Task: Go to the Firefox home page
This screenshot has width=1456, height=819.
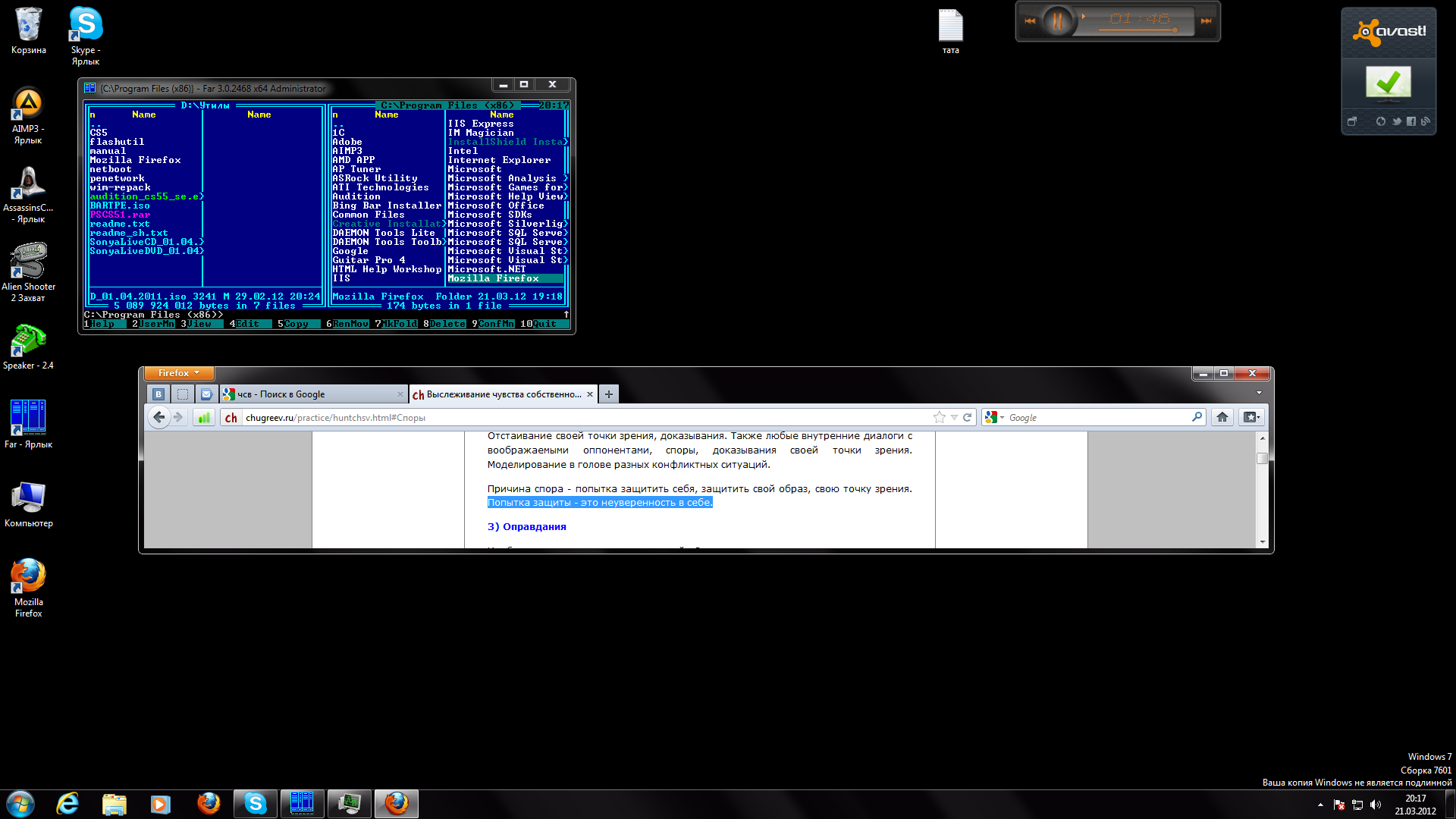Action: point(1222,417)
